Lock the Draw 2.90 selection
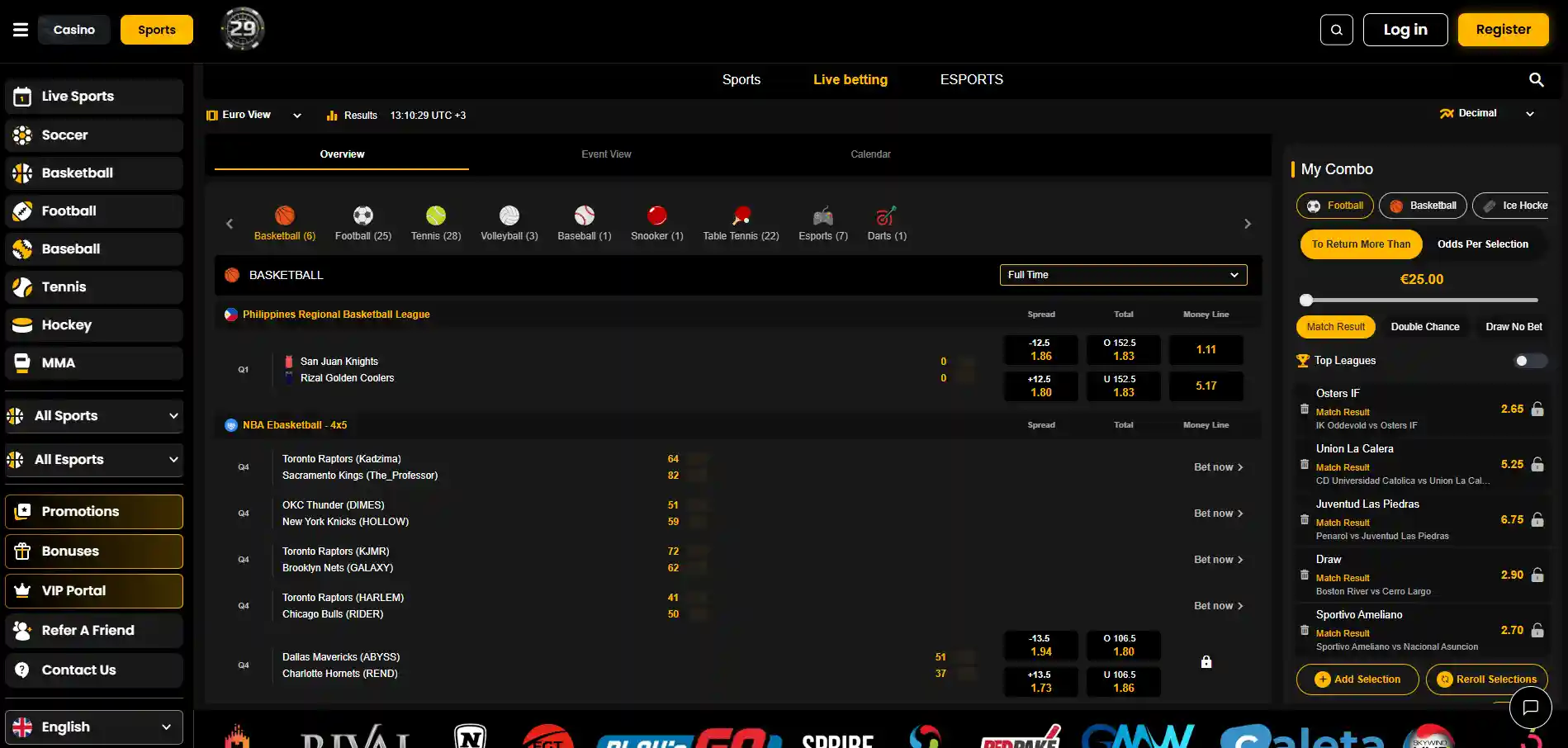 (1537, 575)
